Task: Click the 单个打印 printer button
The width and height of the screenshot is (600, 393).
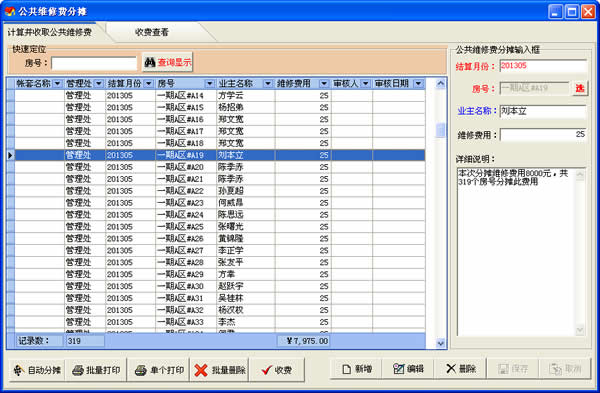Action: click(x=159, y=370)
